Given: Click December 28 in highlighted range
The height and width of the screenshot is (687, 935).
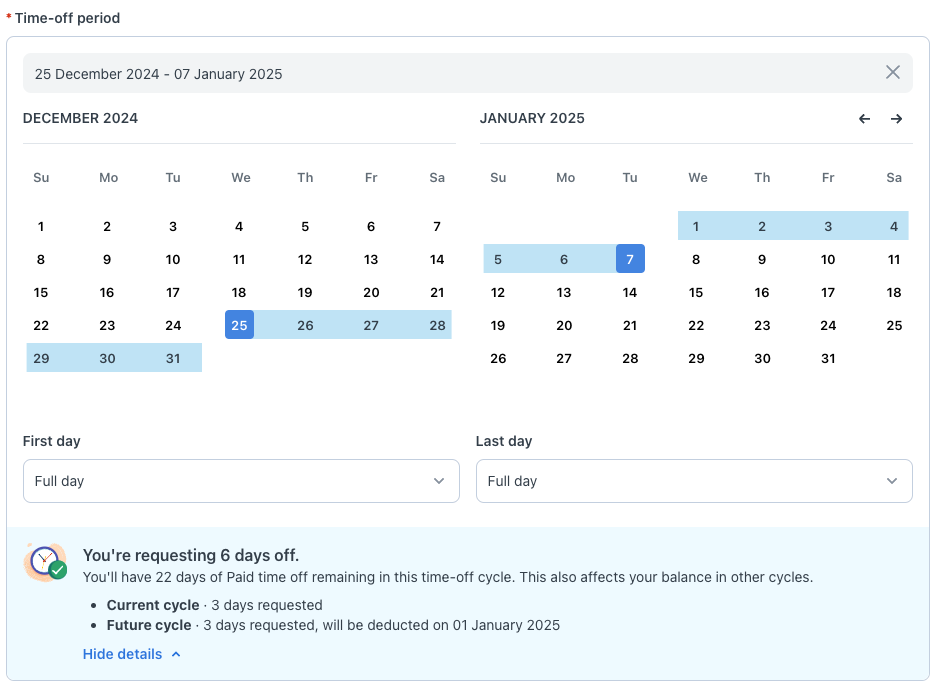Looking at the screenshot, I should [437, 325].
